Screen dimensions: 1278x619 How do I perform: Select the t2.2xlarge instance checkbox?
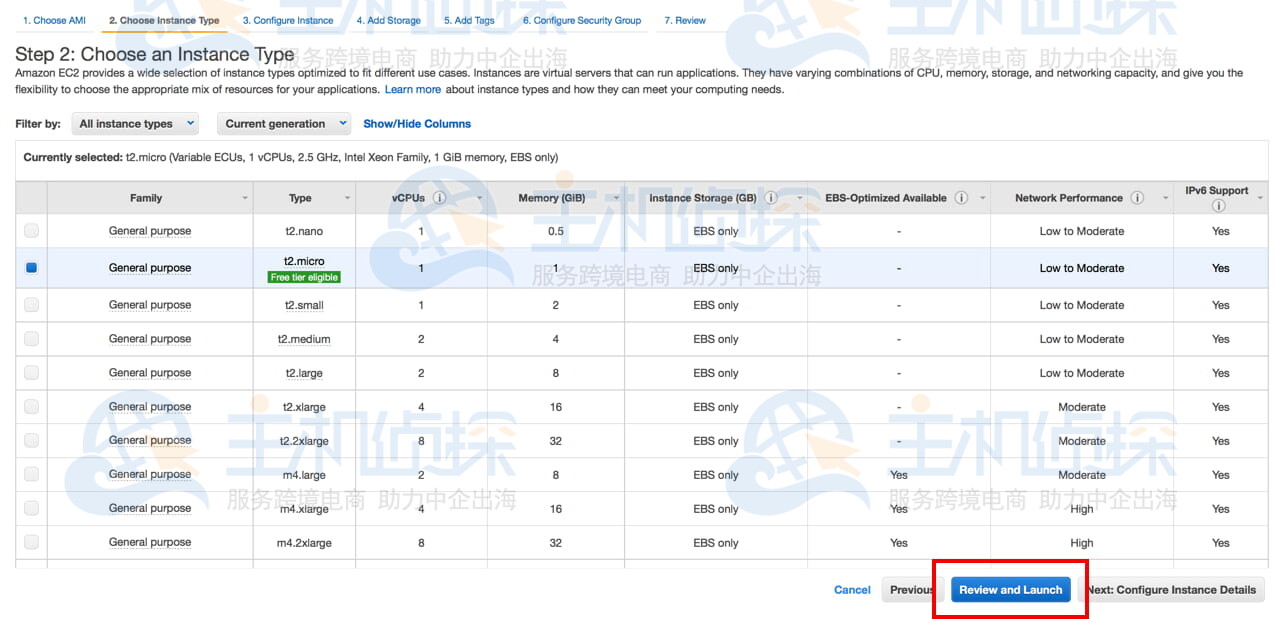(x=31, y=440)
